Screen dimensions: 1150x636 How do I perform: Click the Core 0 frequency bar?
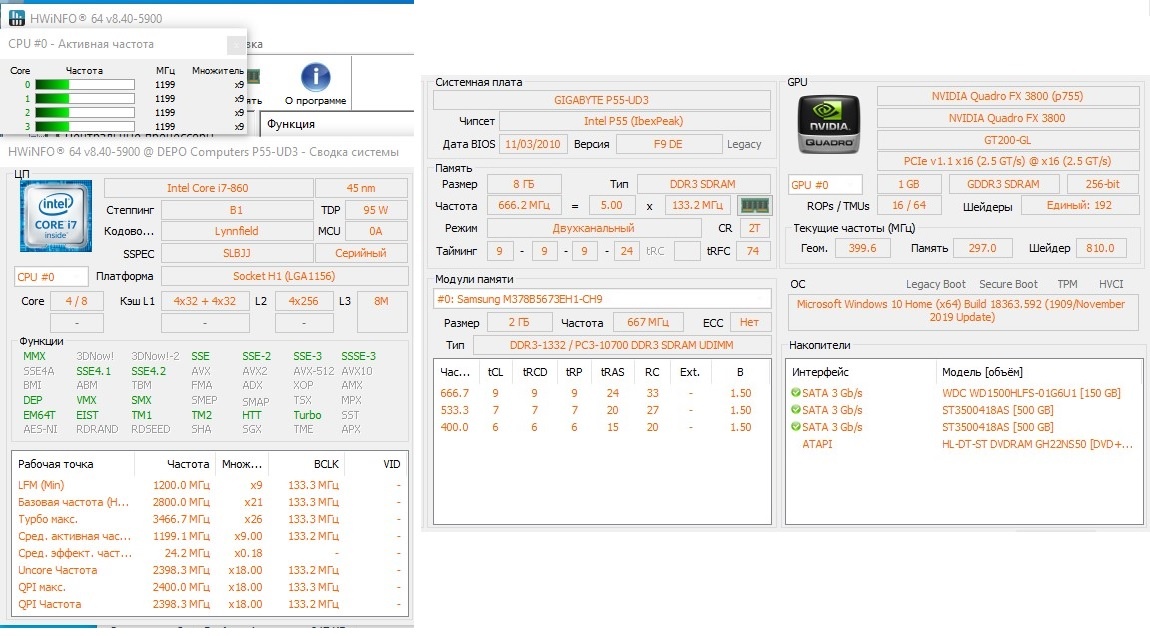pyautogui.click(x=85, y=85)
